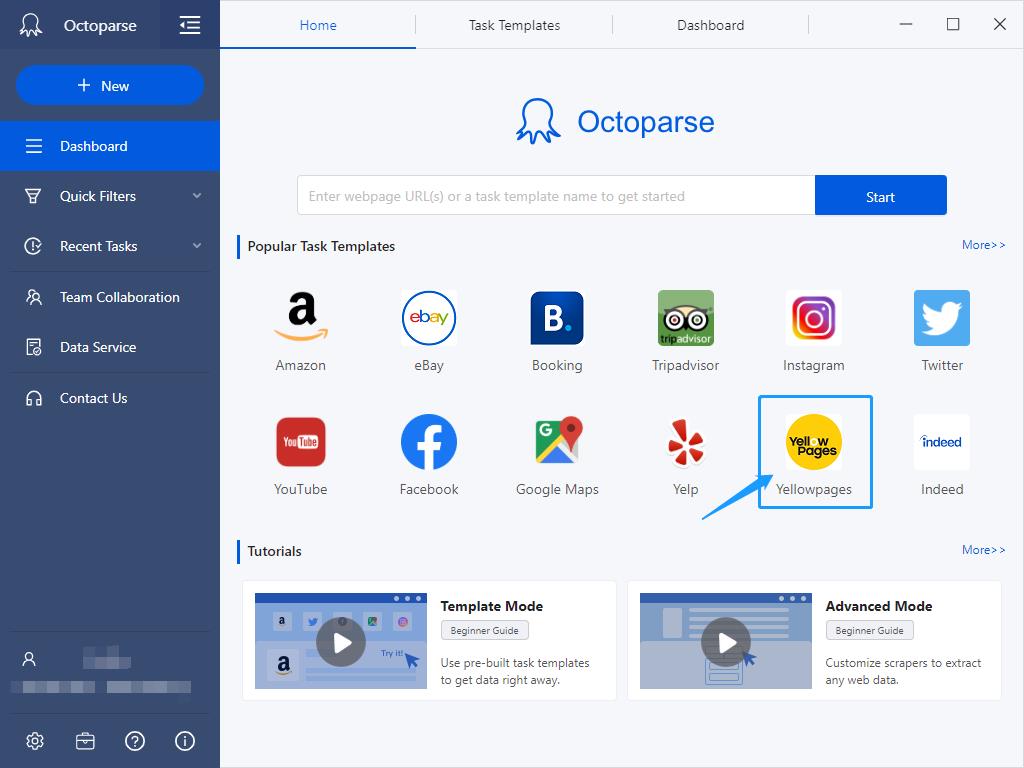Click the blue Start button
1024x768 pixels.
880,195
